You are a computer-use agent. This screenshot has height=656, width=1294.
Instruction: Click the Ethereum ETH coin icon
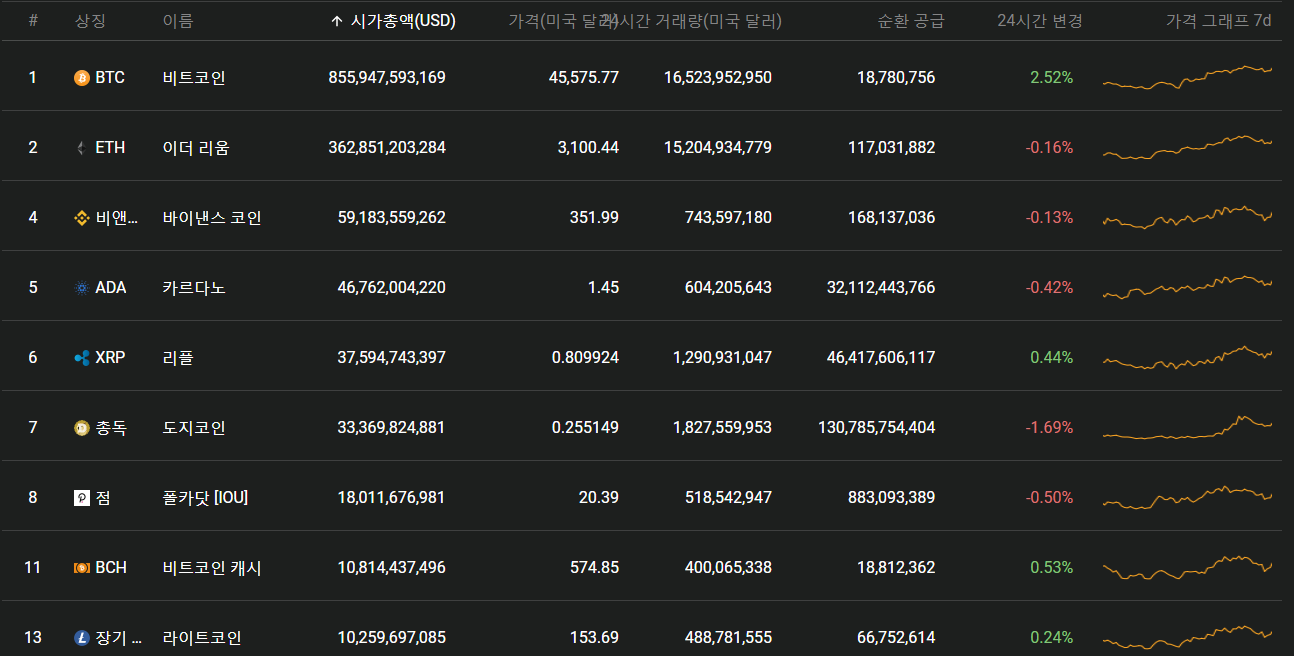82,147
